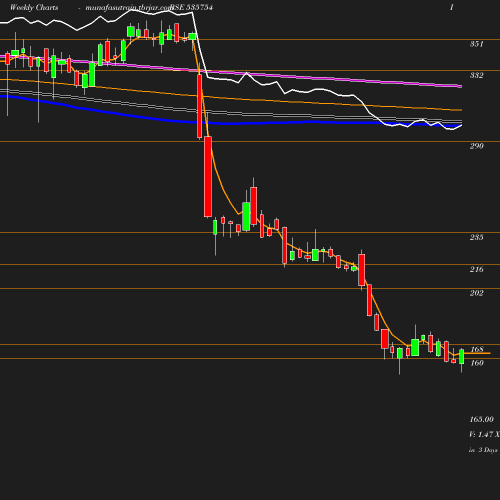This screenshot has height=500, width=500.
Task: Click the BSE 535754 symbol label
Action: (192, 7)
